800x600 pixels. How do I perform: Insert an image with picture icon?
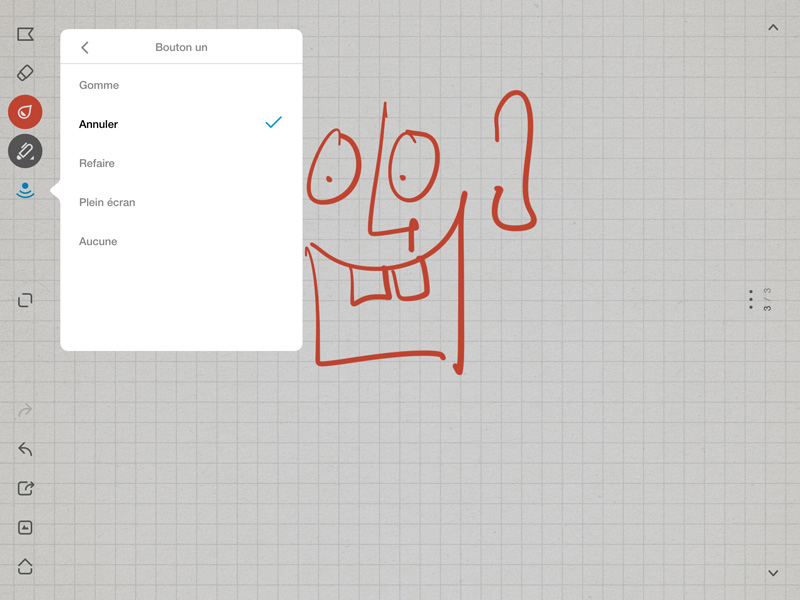[25, 528]
